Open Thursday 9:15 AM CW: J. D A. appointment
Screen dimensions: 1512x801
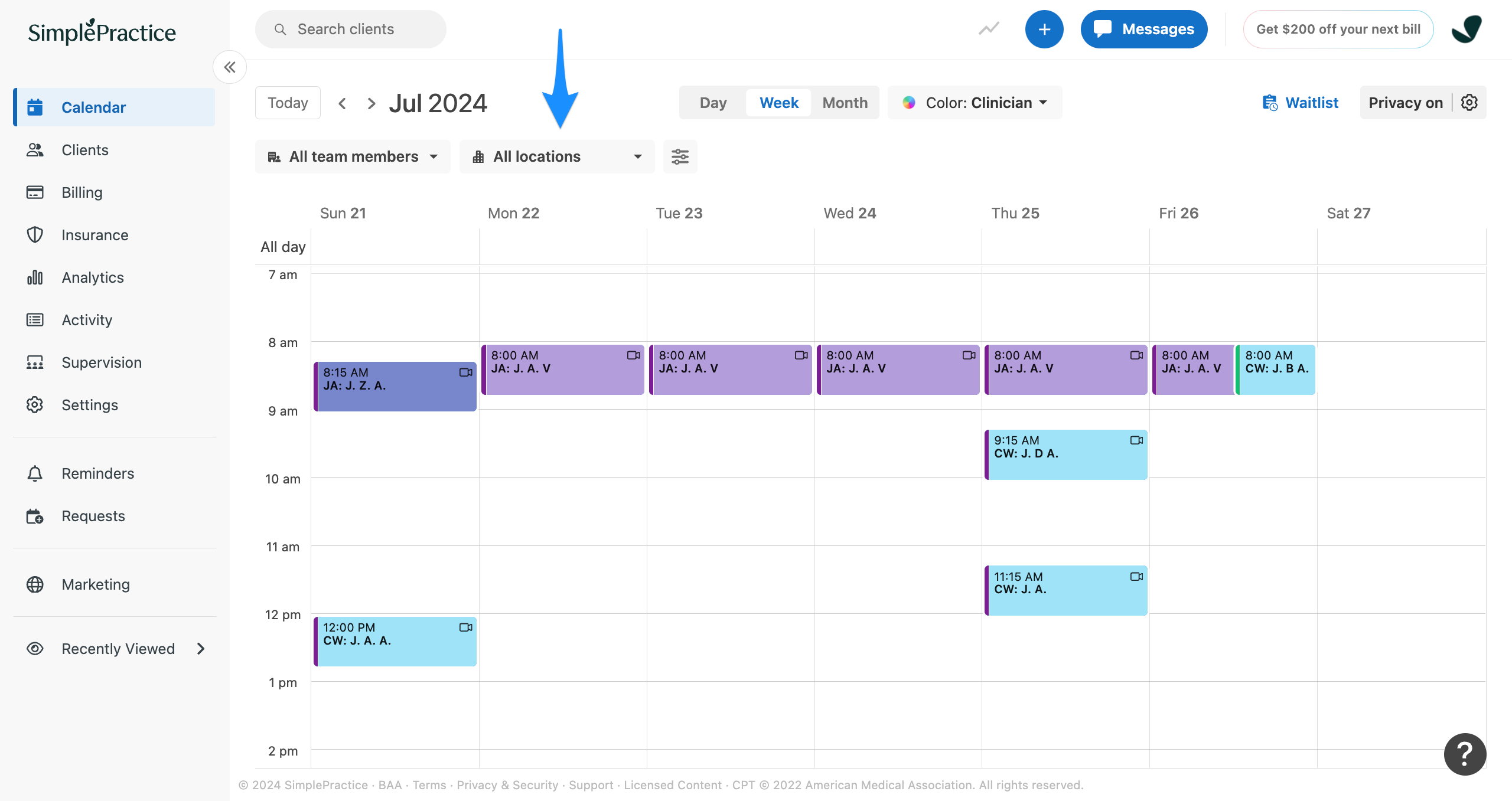pyautogui.click(x=1066, y=455)
